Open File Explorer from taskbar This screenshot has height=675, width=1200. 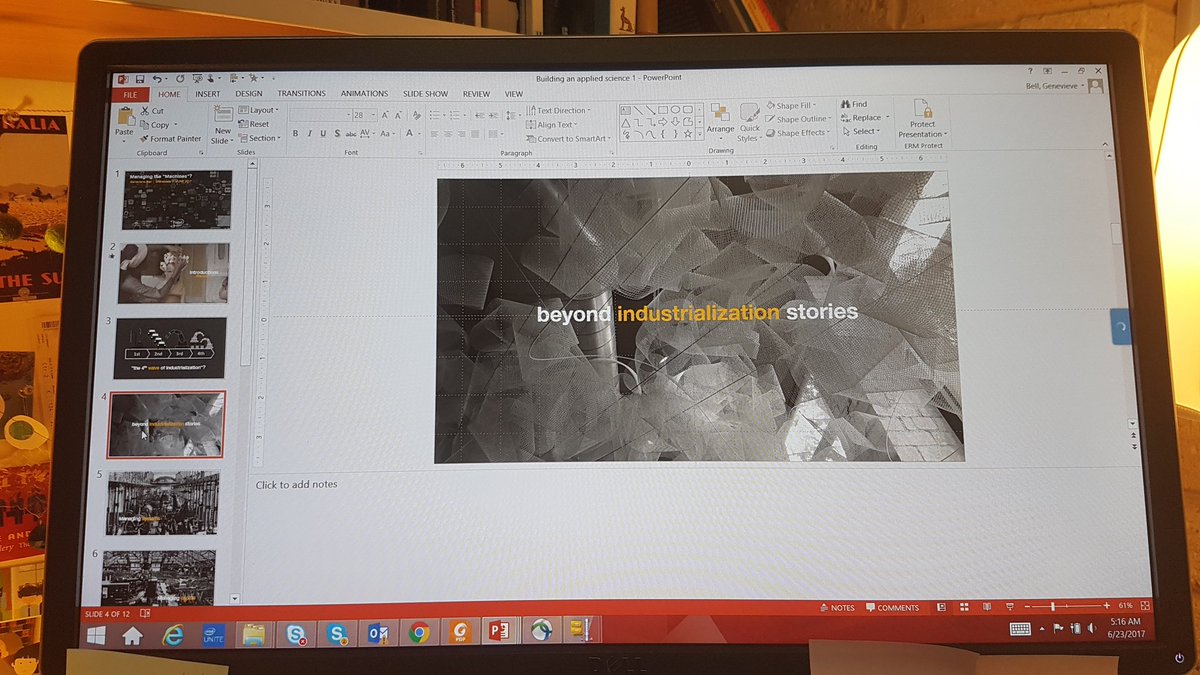[254, 634]
